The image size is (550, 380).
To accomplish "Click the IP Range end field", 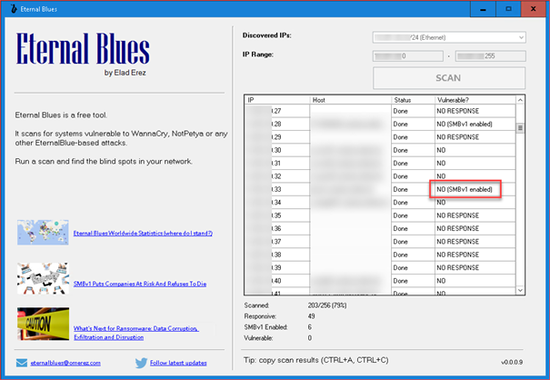I will point(490,56).
